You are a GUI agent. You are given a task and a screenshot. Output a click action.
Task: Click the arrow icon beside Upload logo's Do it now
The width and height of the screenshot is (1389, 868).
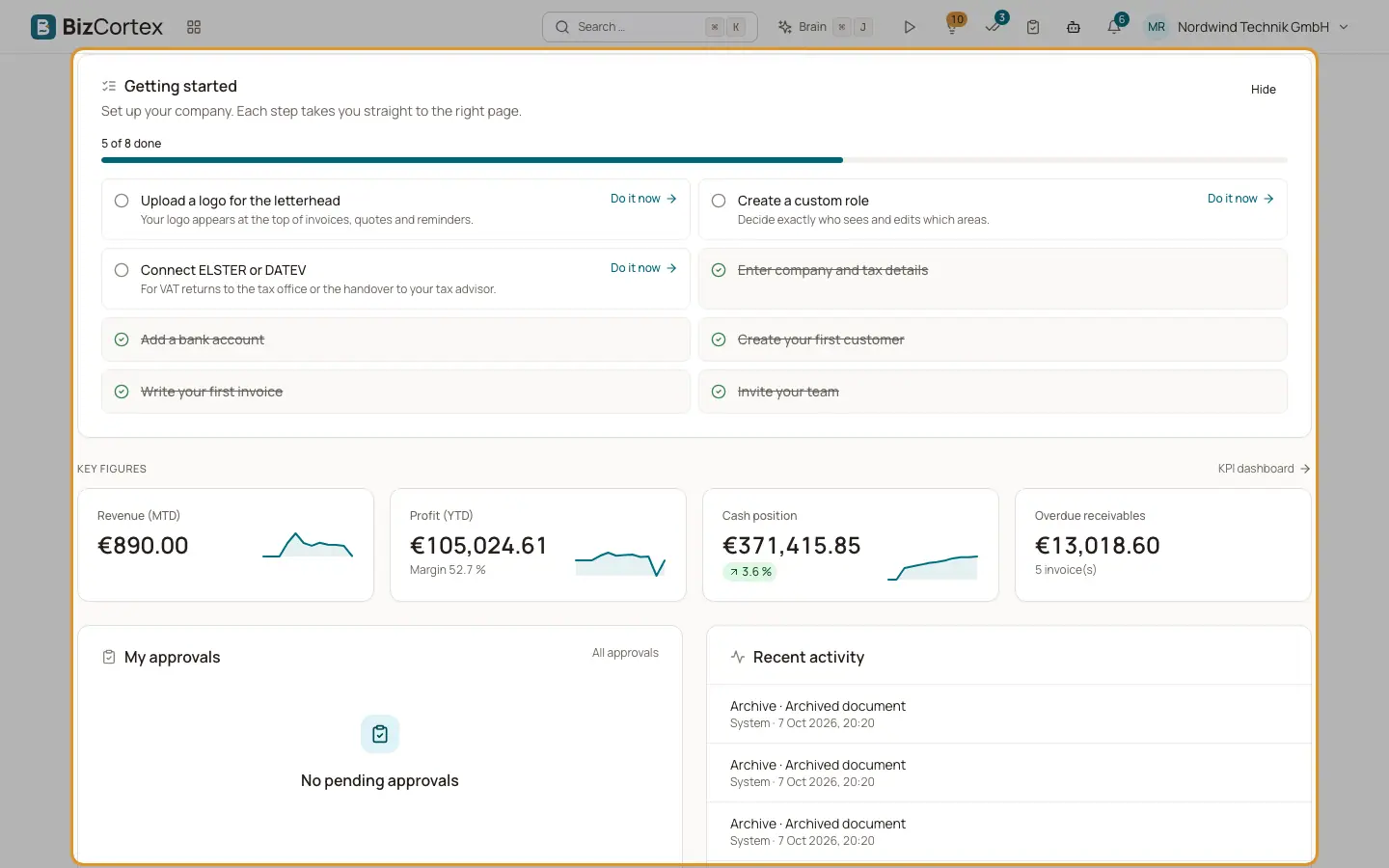coord(671,199)
